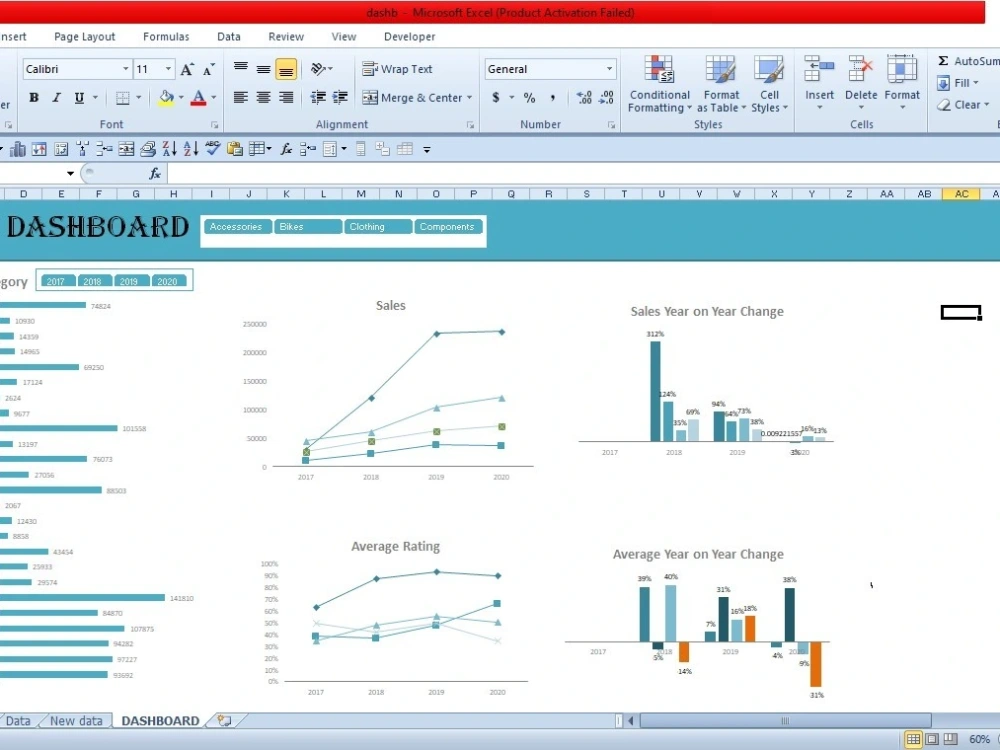This screenshot has width=1000, height=750.
Task: Click the Insert Worksheet tab icon
Action: [224, 721]
